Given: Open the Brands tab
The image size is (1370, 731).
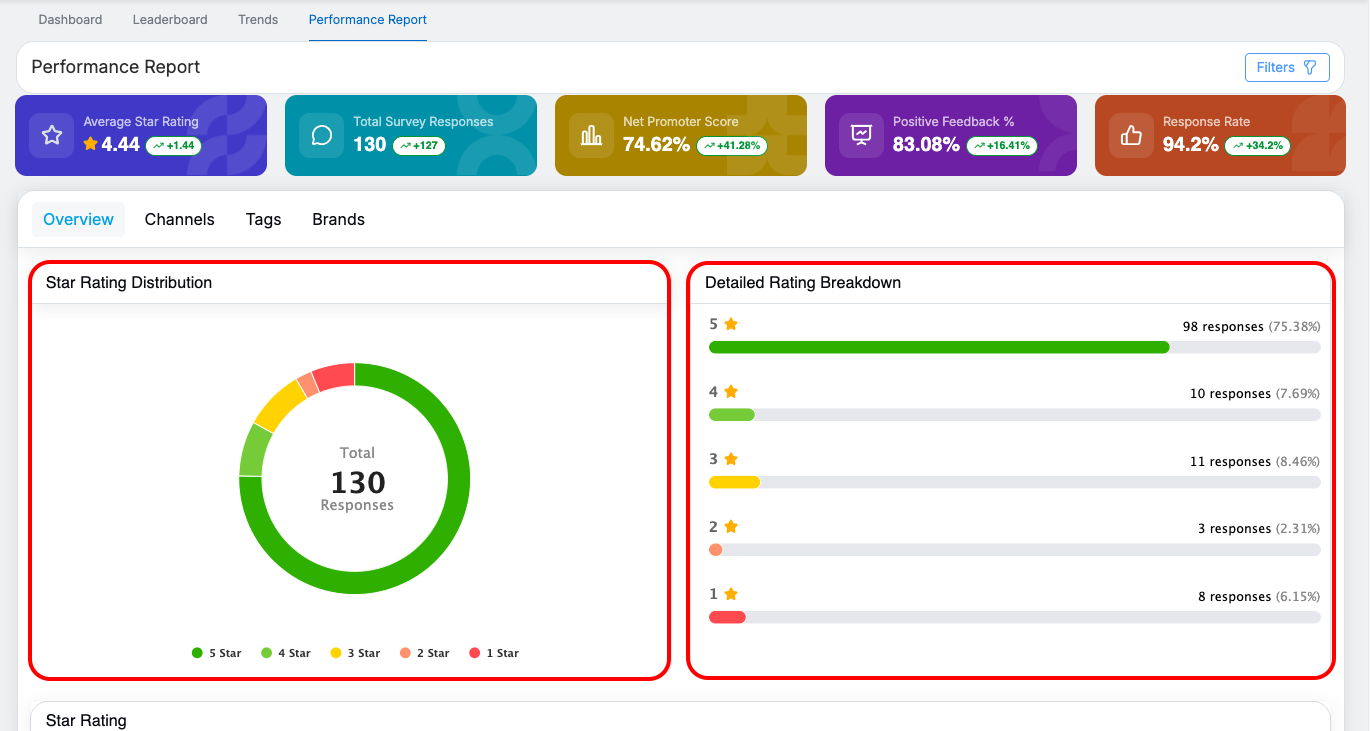Looking at the screenshot, I should tap(338, 220).
